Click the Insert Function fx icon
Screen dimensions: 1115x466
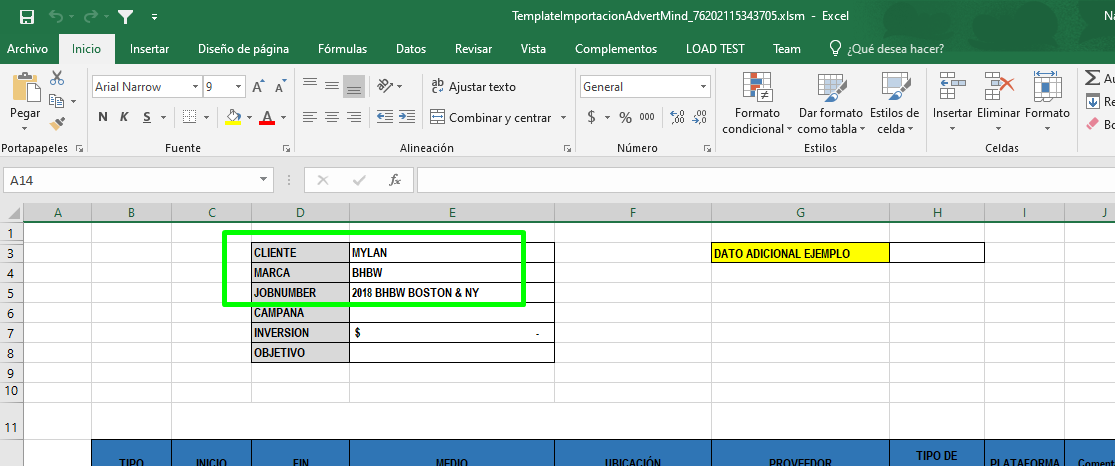click(395, 180)
